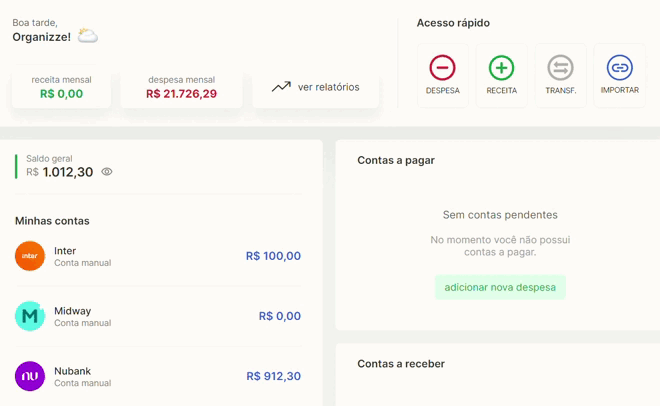Open ver relatórios link
Image resolution: width=660 pixels, height=406 pixels.
328,87
